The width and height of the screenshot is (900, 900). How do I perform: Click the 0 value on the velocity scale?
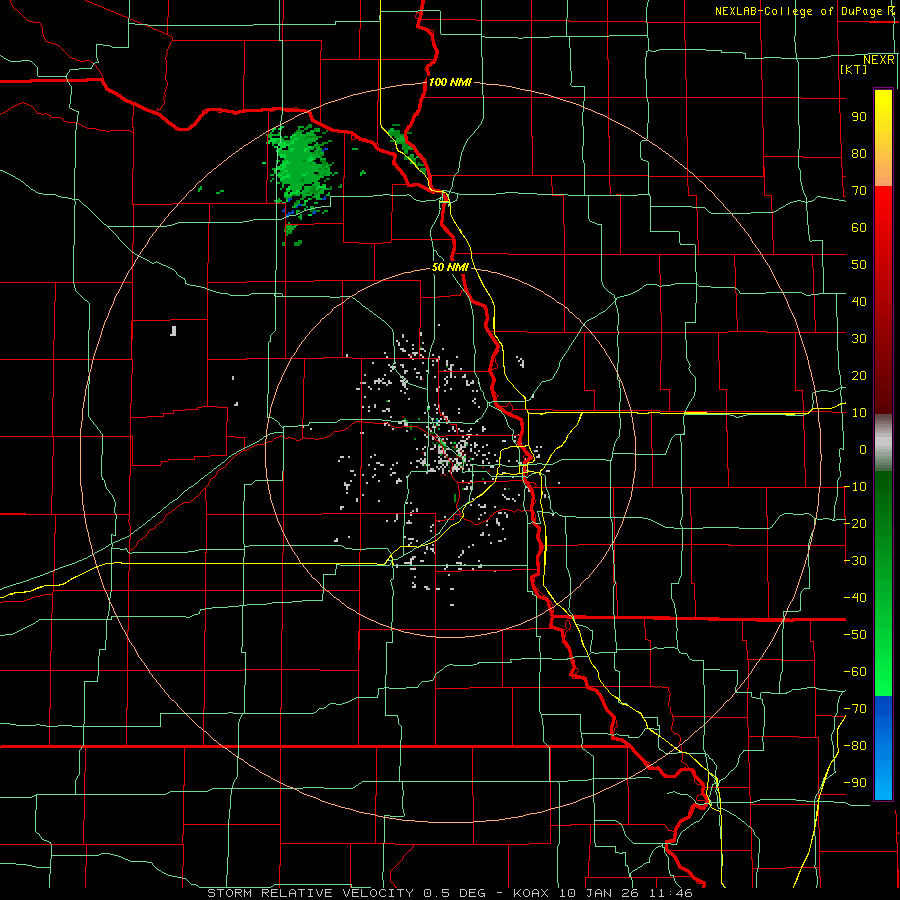tap(863, 449)
